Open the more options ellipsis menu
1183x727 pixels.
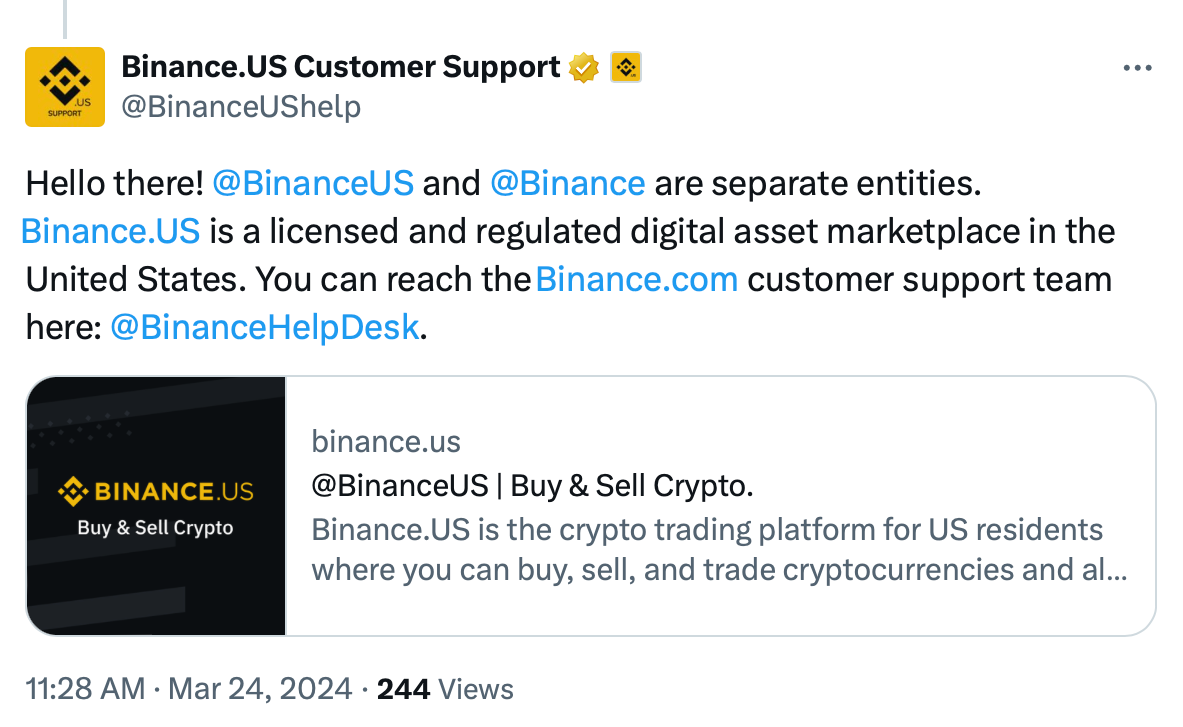tap(1138, 68)
